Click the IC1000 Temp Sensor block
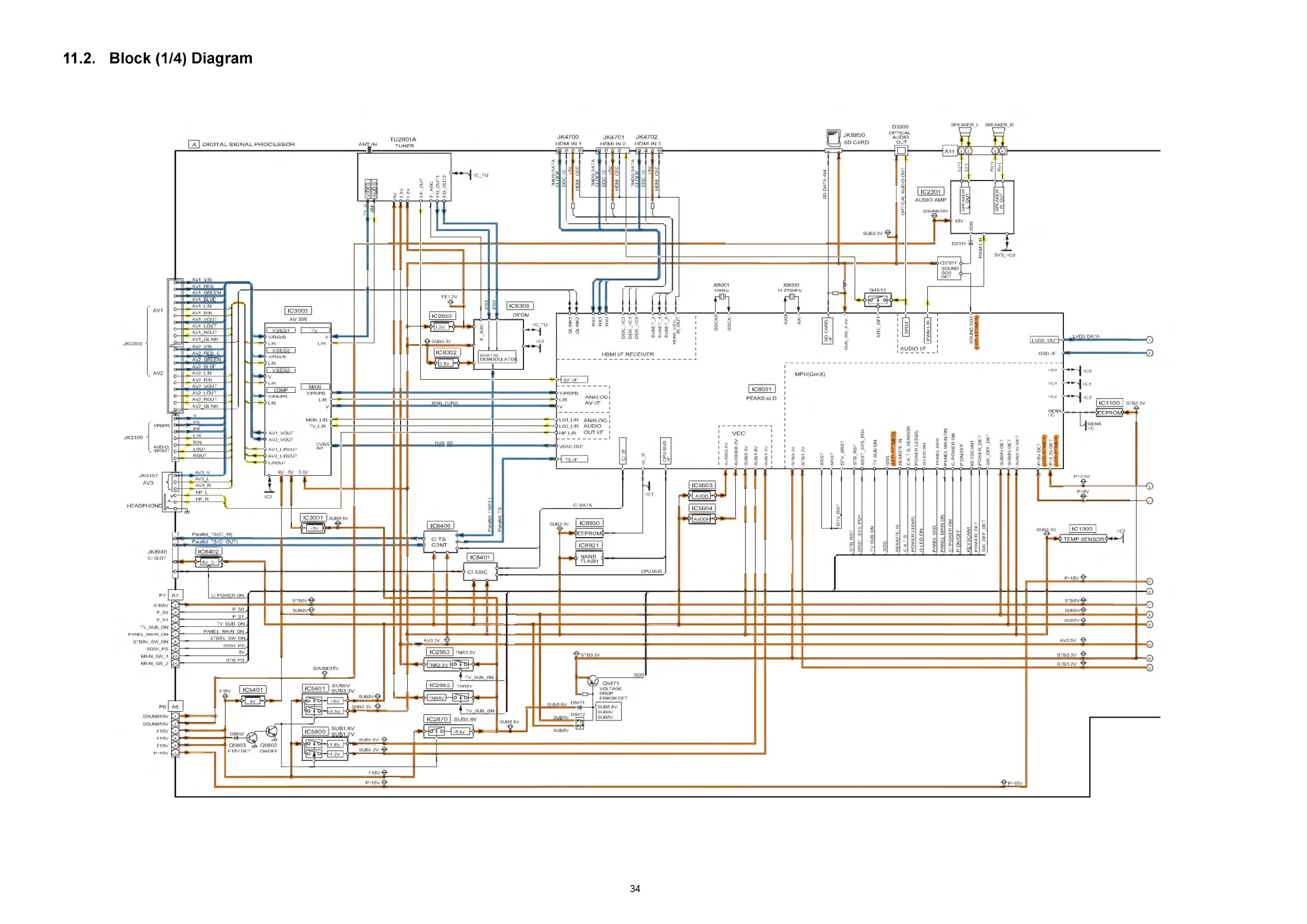 pyautogui.click(x=1083, y=539)
